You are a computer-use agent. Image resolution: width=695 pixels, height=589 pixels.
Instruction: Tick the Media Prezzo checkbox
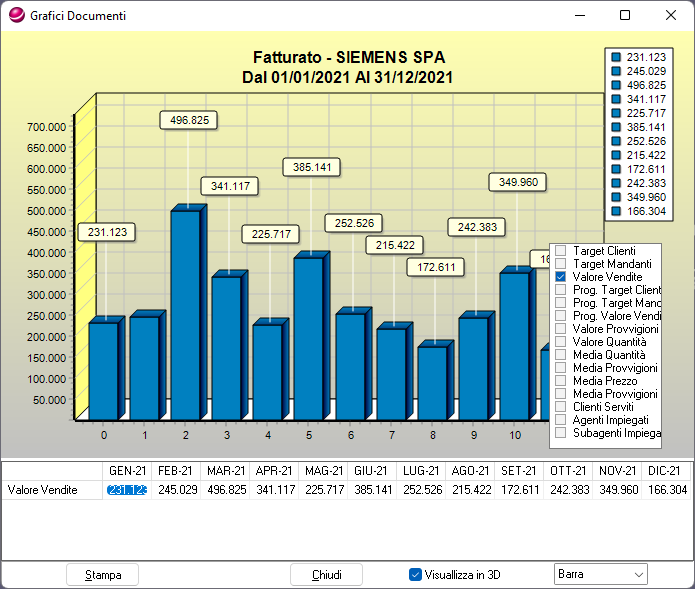pos(561,381)
